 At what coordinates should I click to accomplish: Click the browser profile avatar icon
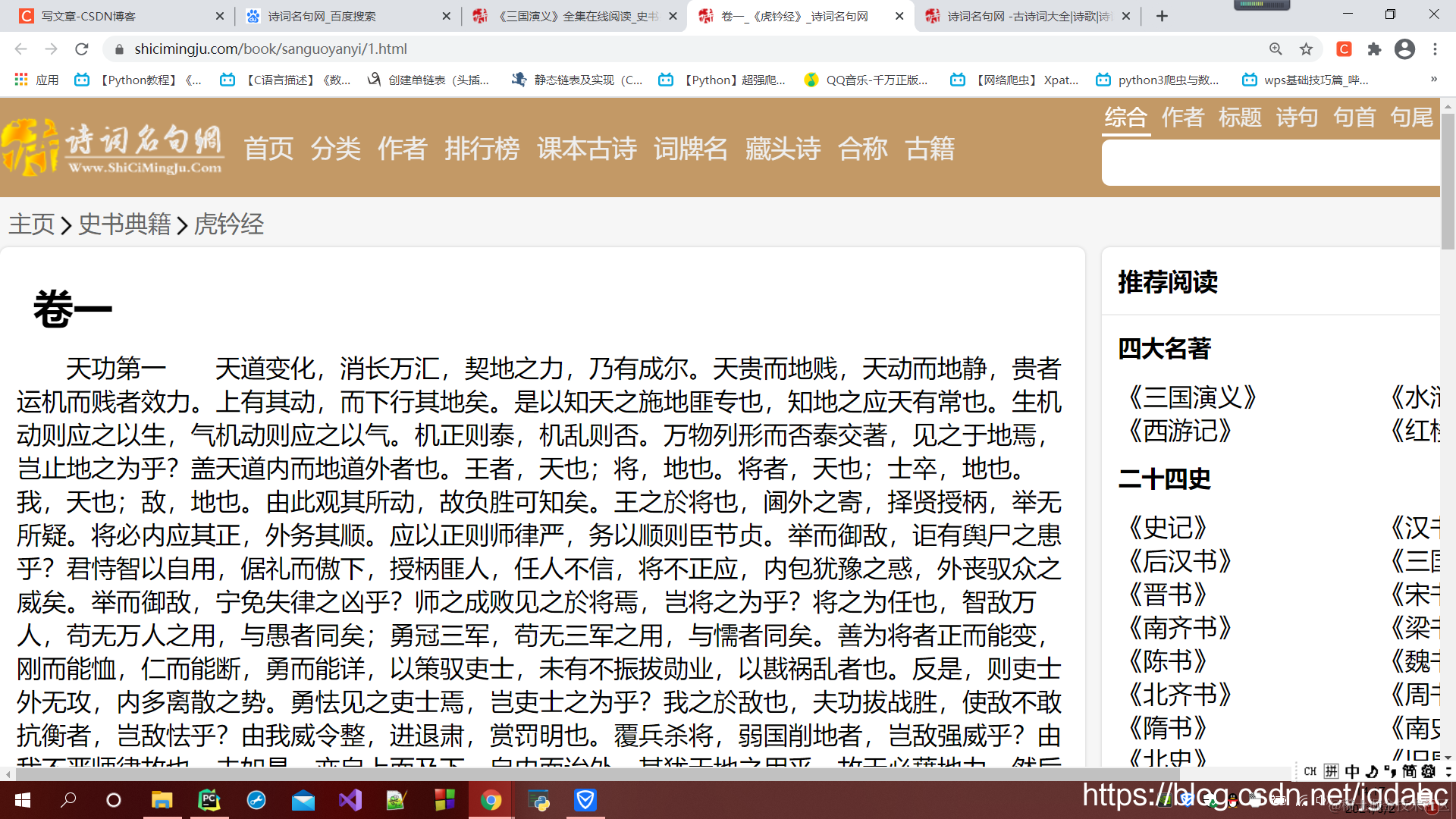pos(1404,49)
